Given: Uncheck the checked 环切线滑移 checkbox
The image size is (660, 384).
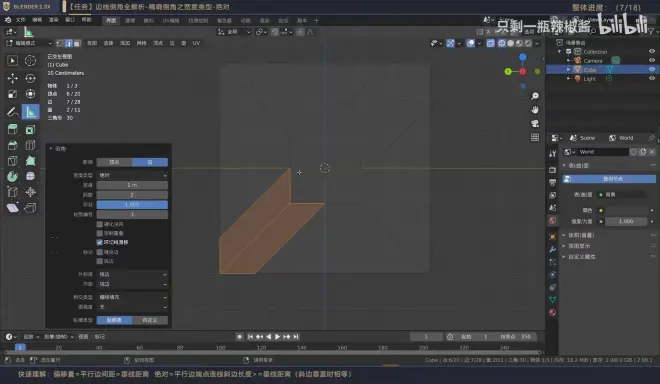Looking at the screenshot, I should point(100,242).
